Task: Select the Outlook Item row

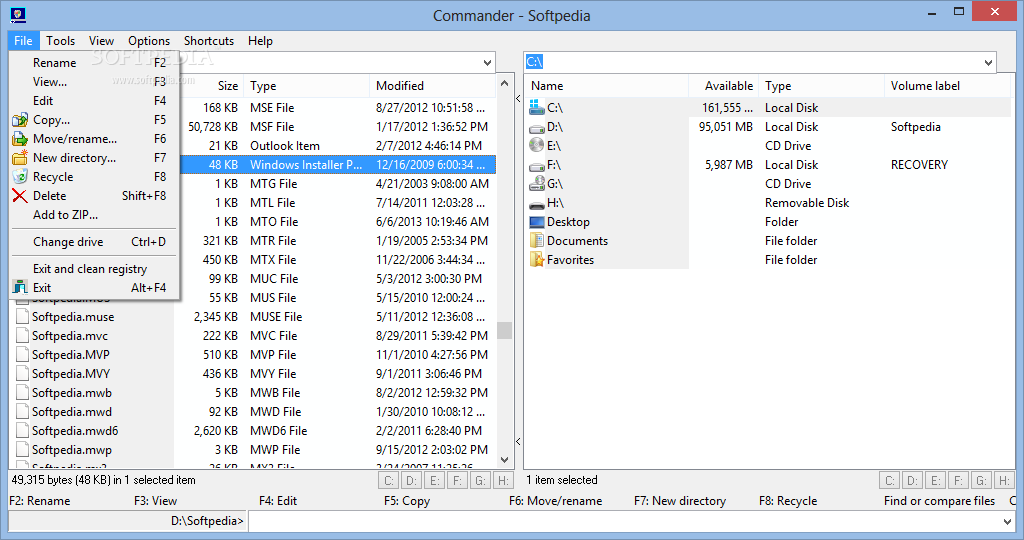Action: click(x=337, y=146)
